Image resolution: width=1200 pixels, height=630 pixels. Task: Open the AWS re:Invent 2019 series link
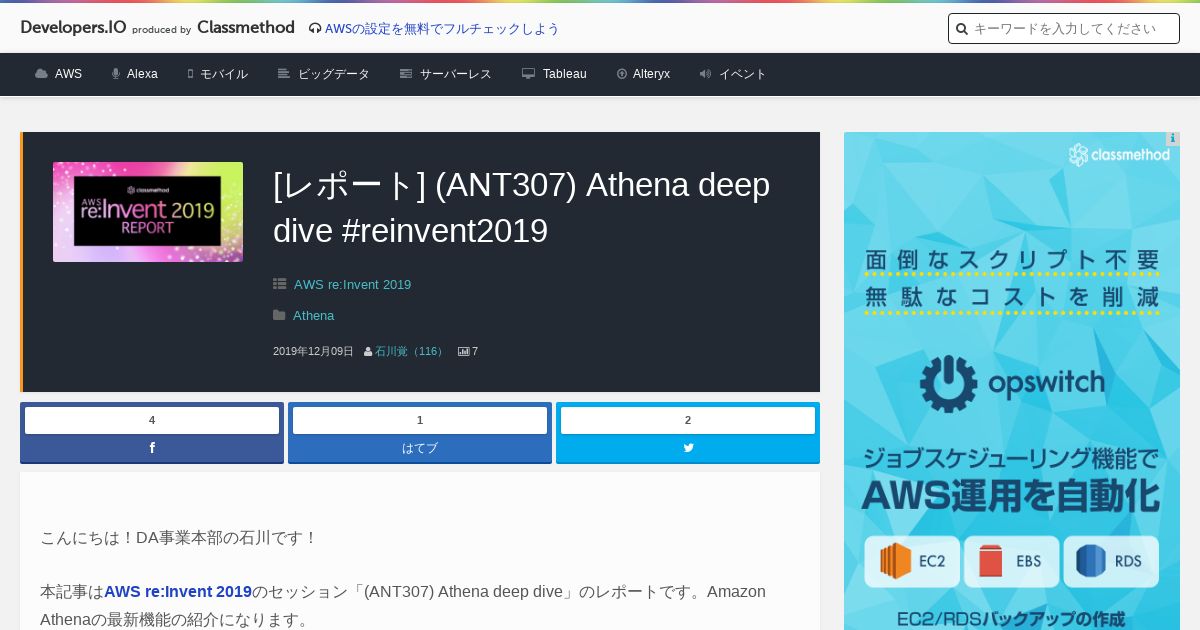352,285
